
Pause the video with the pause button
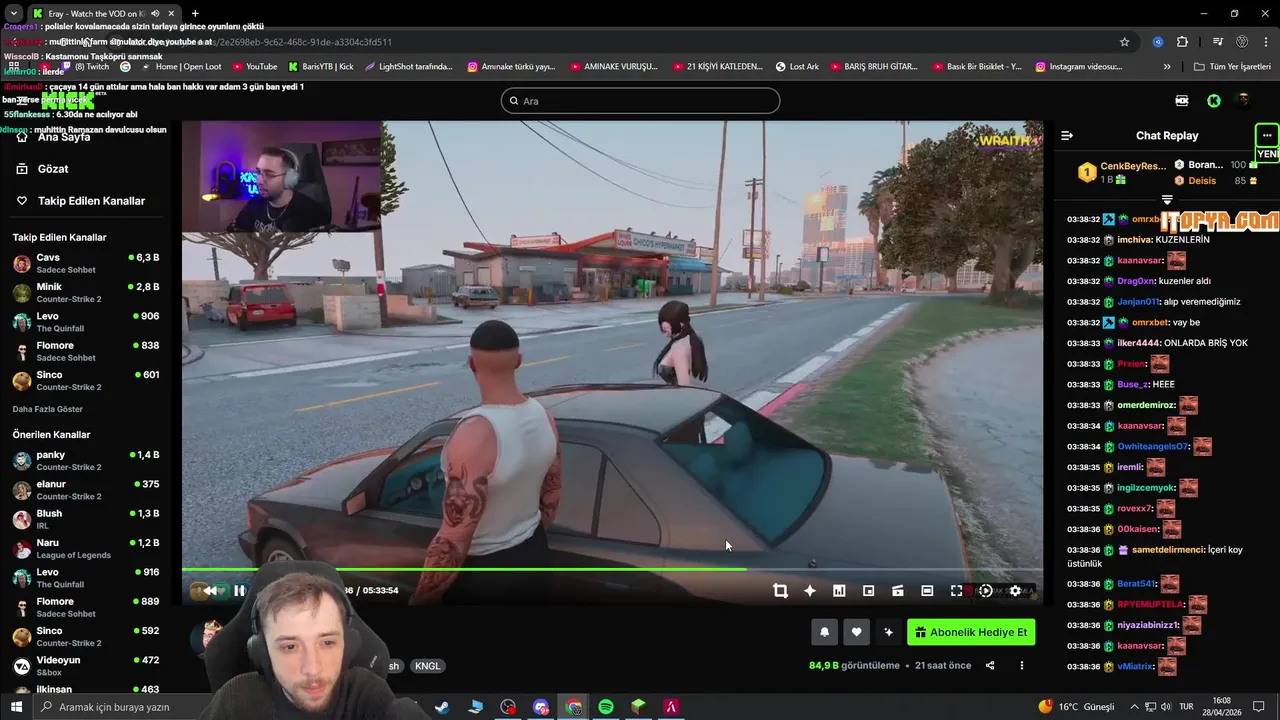(x=240, y=590)
